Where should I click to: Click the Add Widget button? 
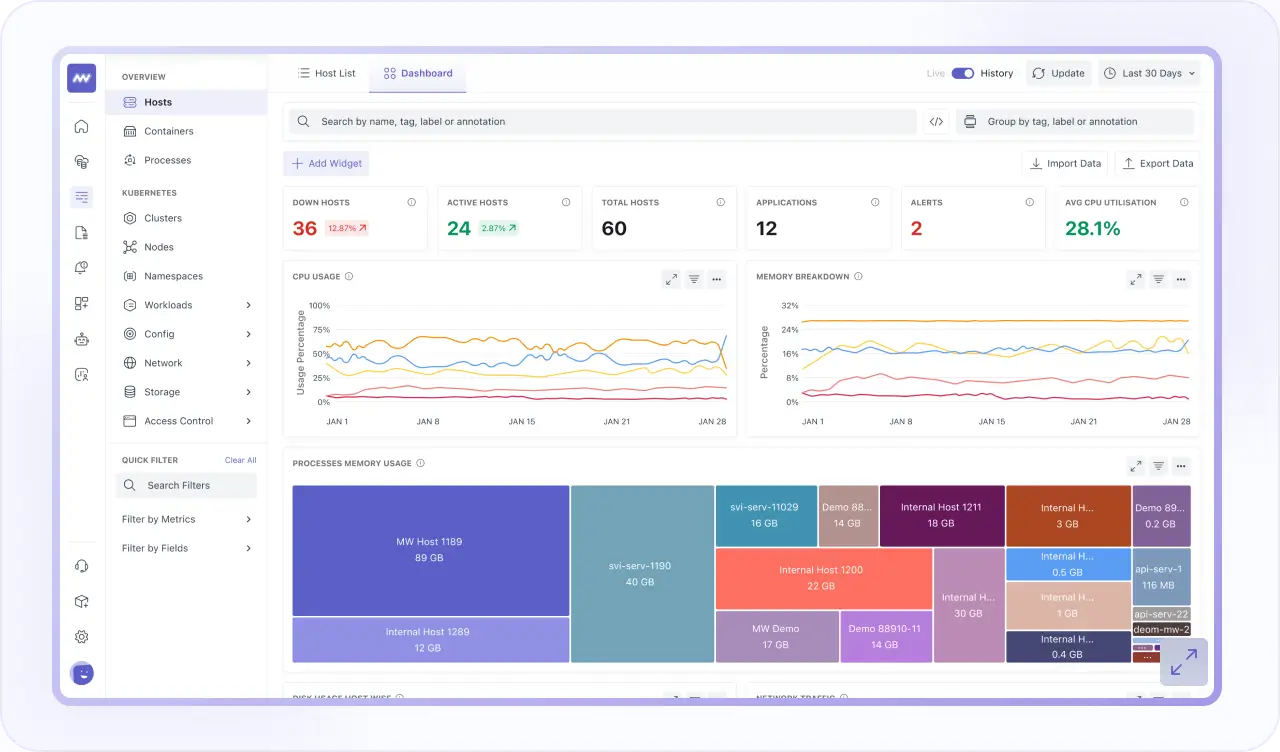326,163
